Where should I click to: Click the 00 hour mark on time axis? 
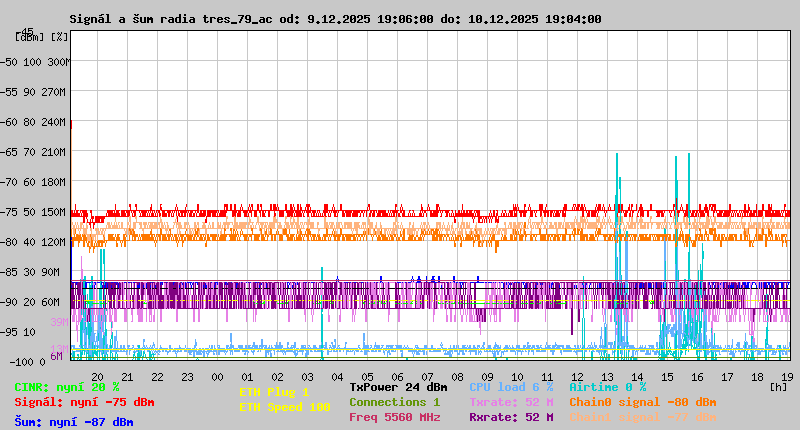coord(217,377)
